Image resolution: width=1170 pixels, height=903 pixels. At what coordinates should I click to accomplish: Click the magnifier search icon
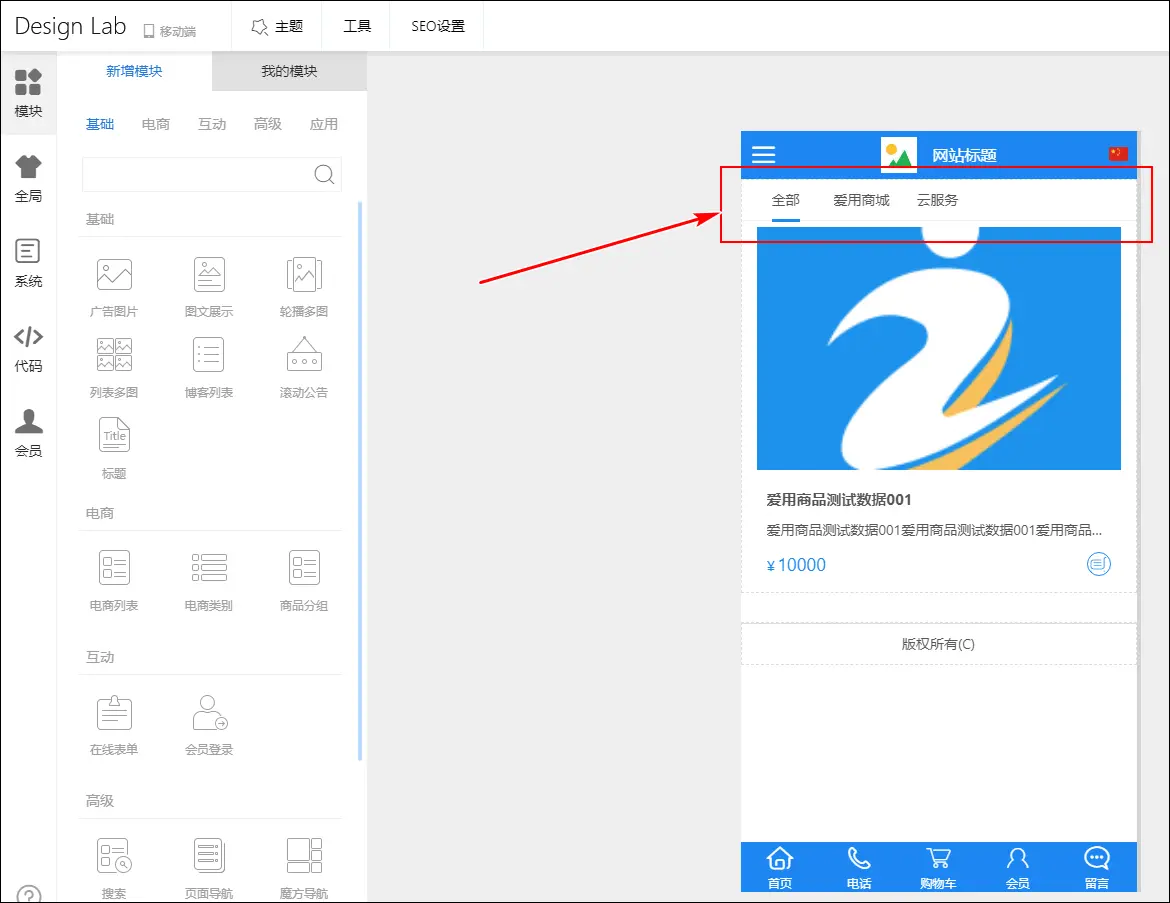pyautogui.click(x=324, y=175)
